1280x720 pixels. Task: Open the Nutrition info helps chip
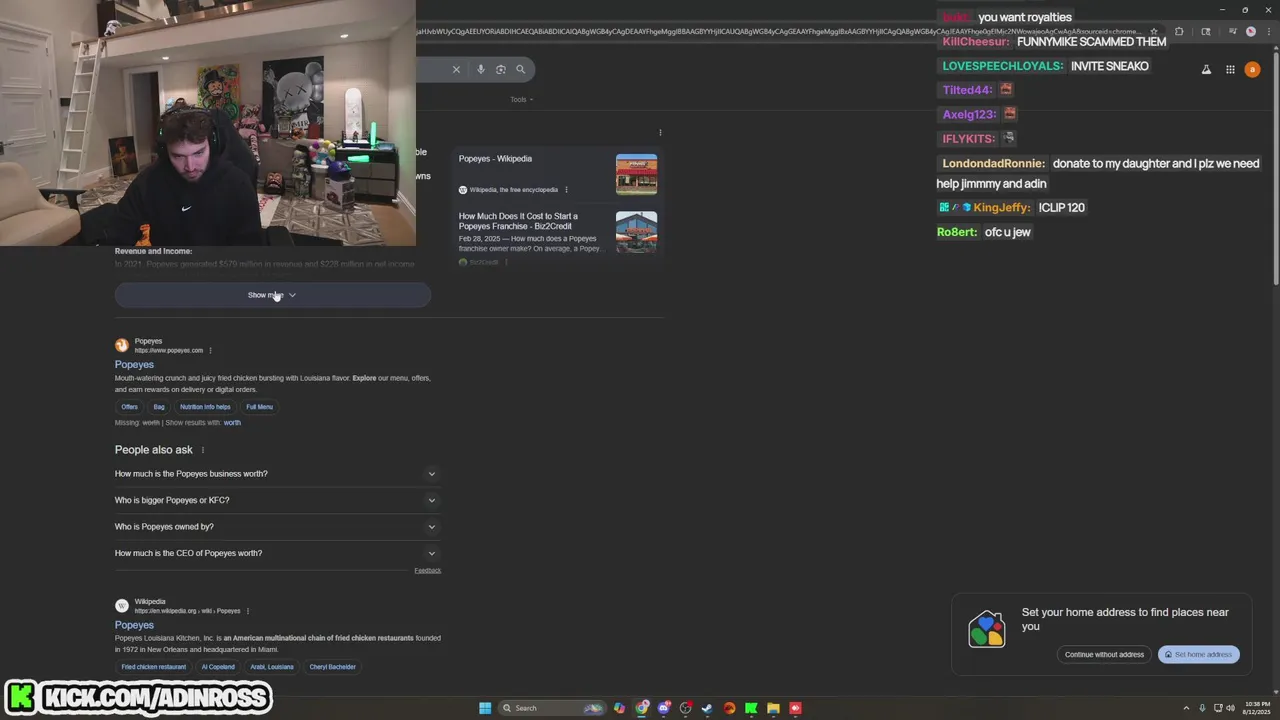point(205,407)
